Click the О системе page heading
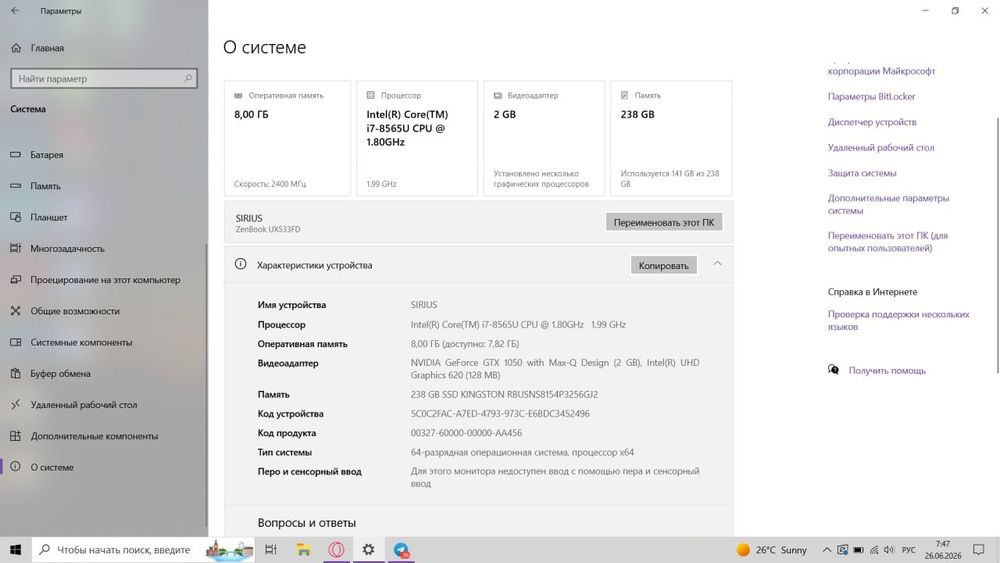Image resolution: width=1000 pixels, height=563 pixels. click(x=265, y=47)
